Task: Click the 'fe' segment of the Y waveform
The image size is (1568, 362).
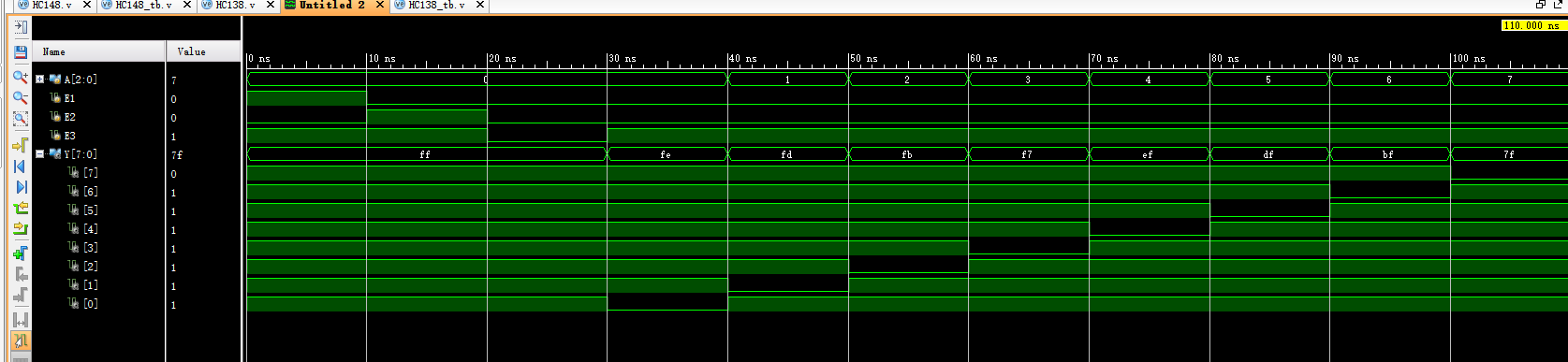Action: coord(667,154)
